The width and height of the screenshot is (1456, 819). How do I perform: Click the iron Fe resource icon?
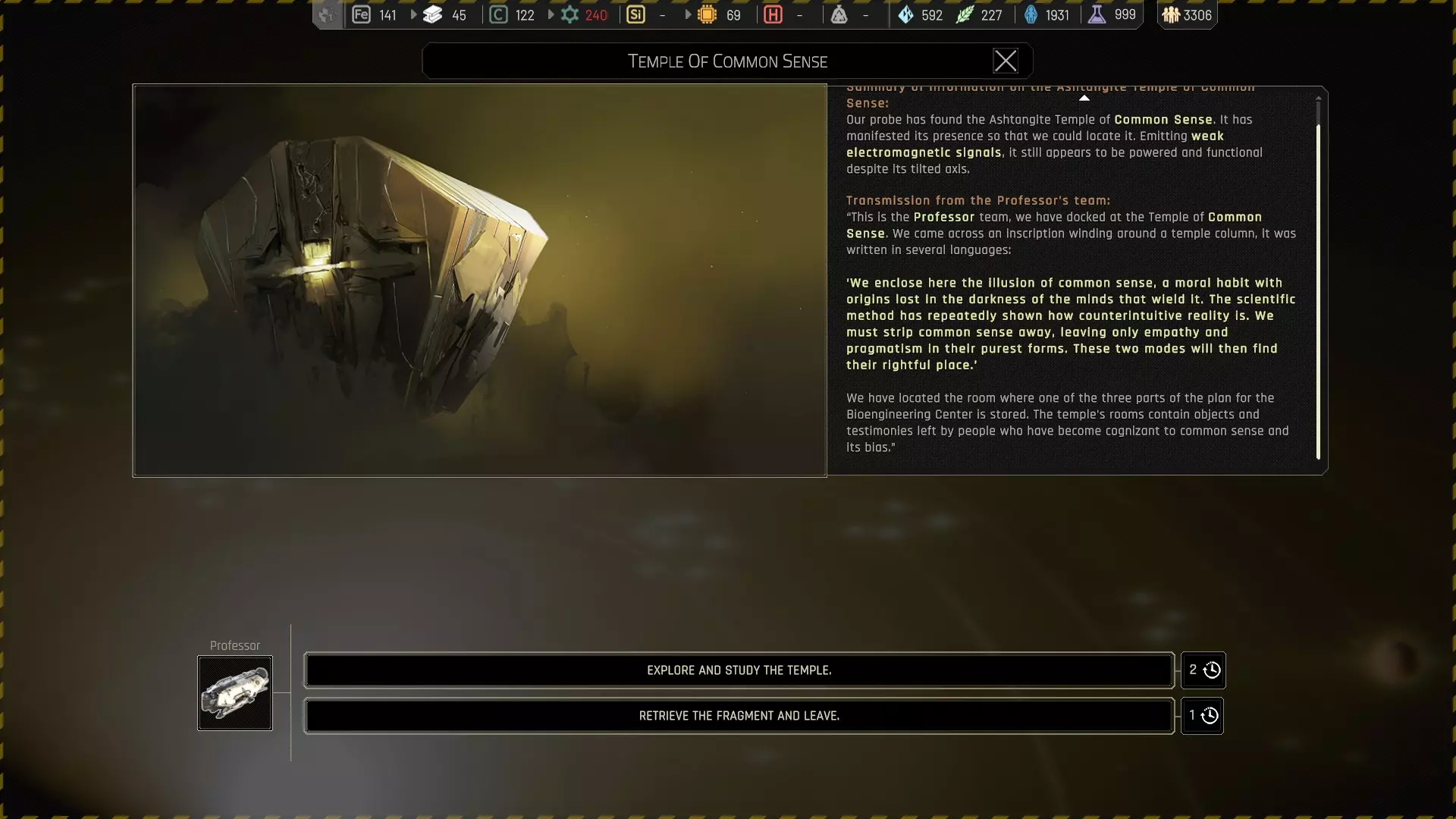[361, 14]
